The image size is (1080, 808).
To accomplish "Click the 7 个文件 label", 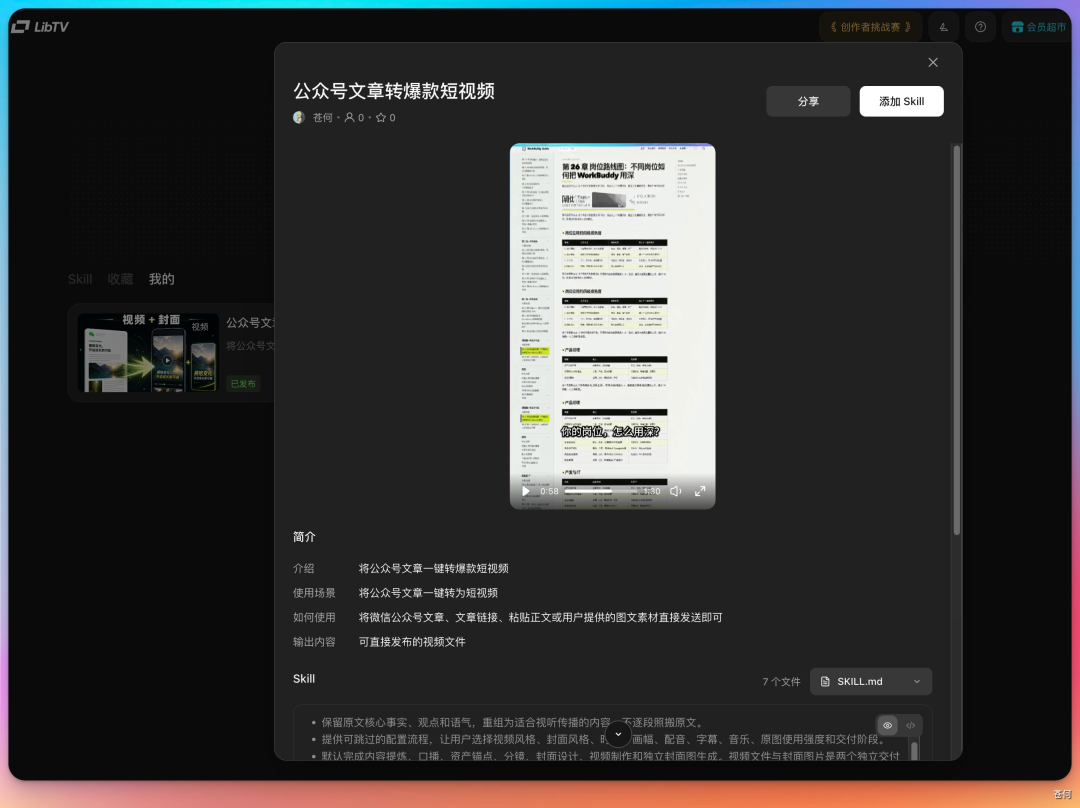I will [781, 681].
